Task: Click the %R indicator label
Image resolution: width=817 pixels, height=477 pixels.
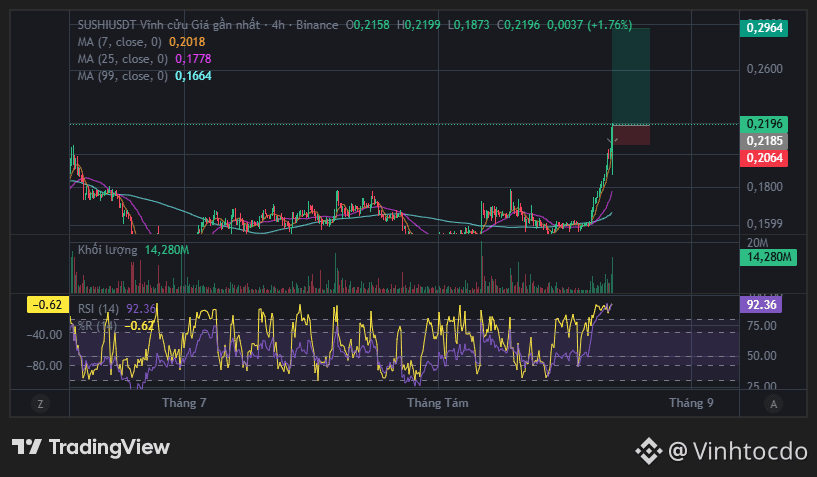Action: 97,326
